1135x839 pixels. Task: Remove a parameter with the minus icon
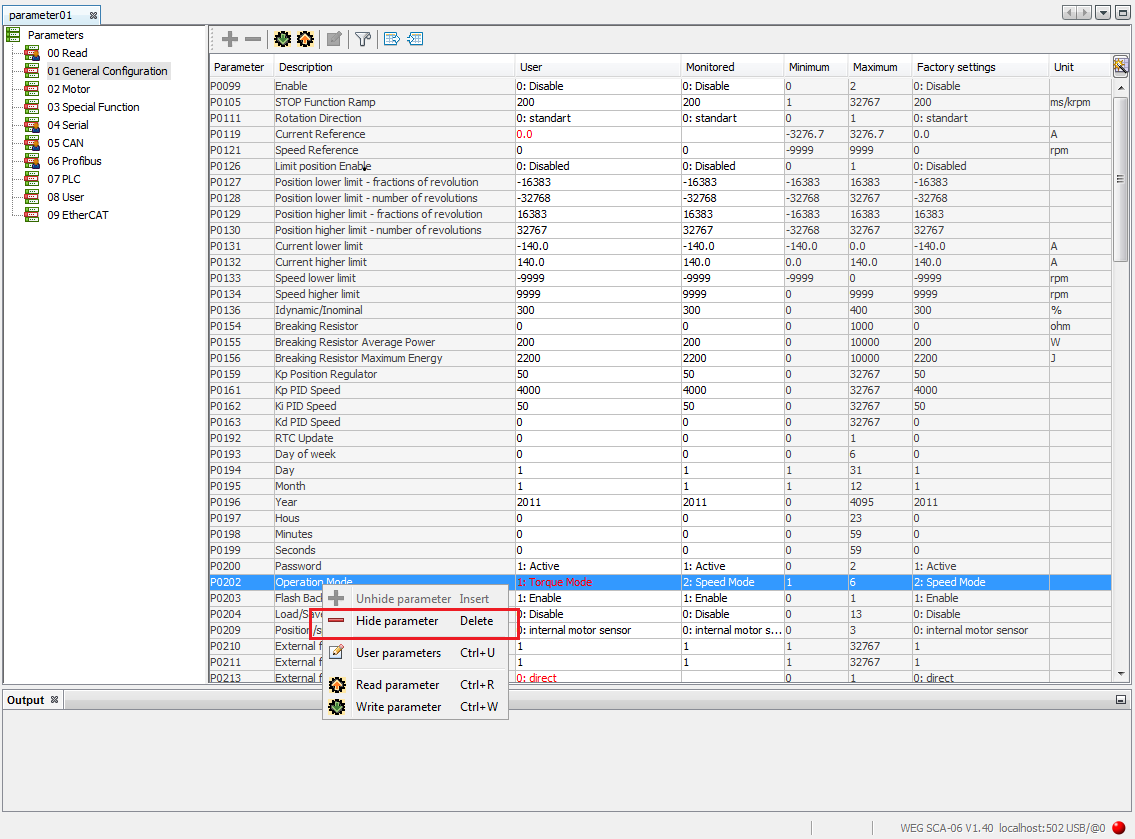tap(253, 39)
